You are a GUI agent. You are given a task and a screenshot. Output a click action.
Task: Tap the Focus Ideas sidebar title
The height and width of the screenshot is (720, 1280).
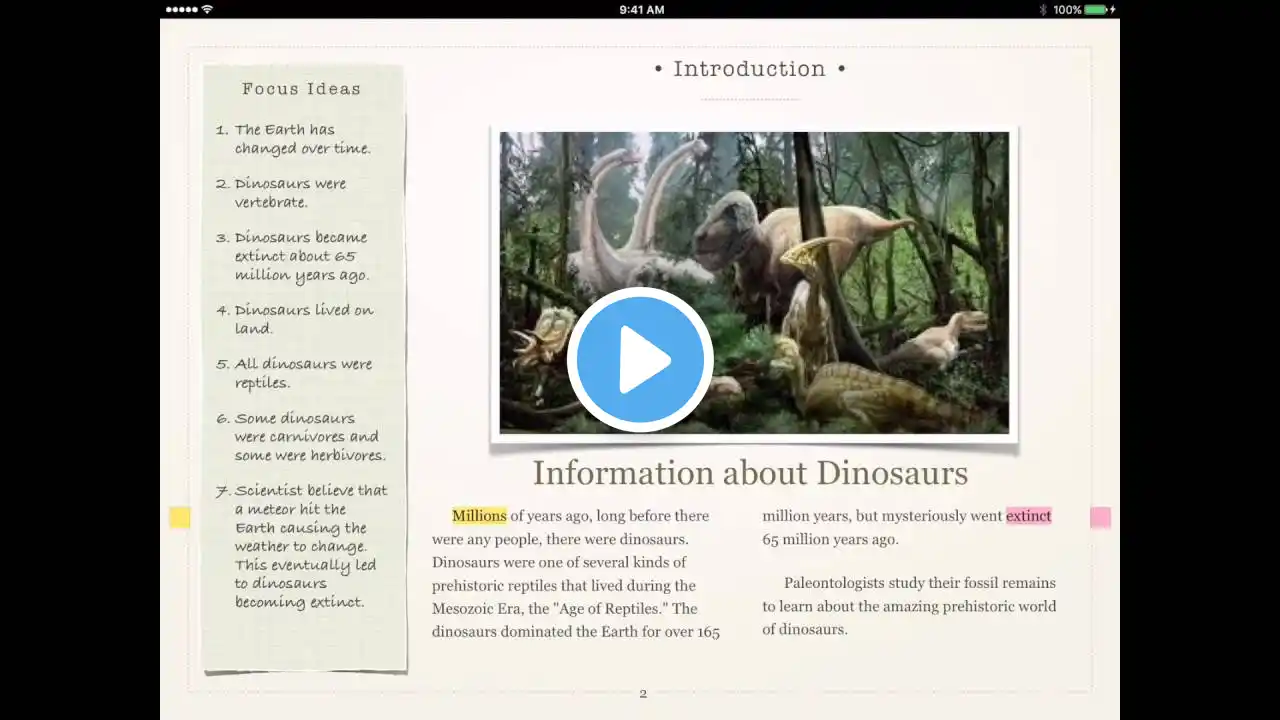301,89
